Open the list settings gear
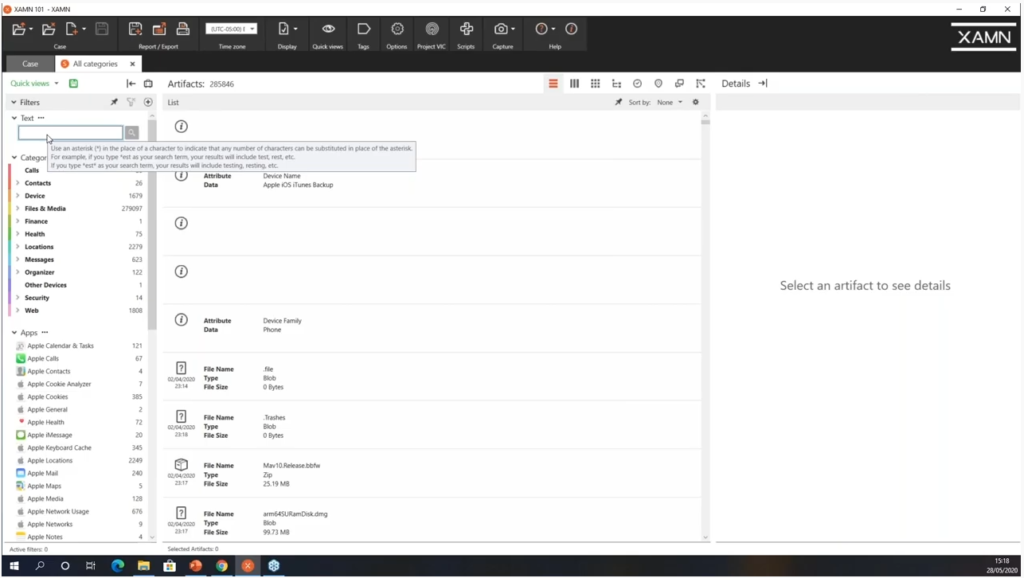This screenshot has width=1024, height=578. tap(696, 102)
